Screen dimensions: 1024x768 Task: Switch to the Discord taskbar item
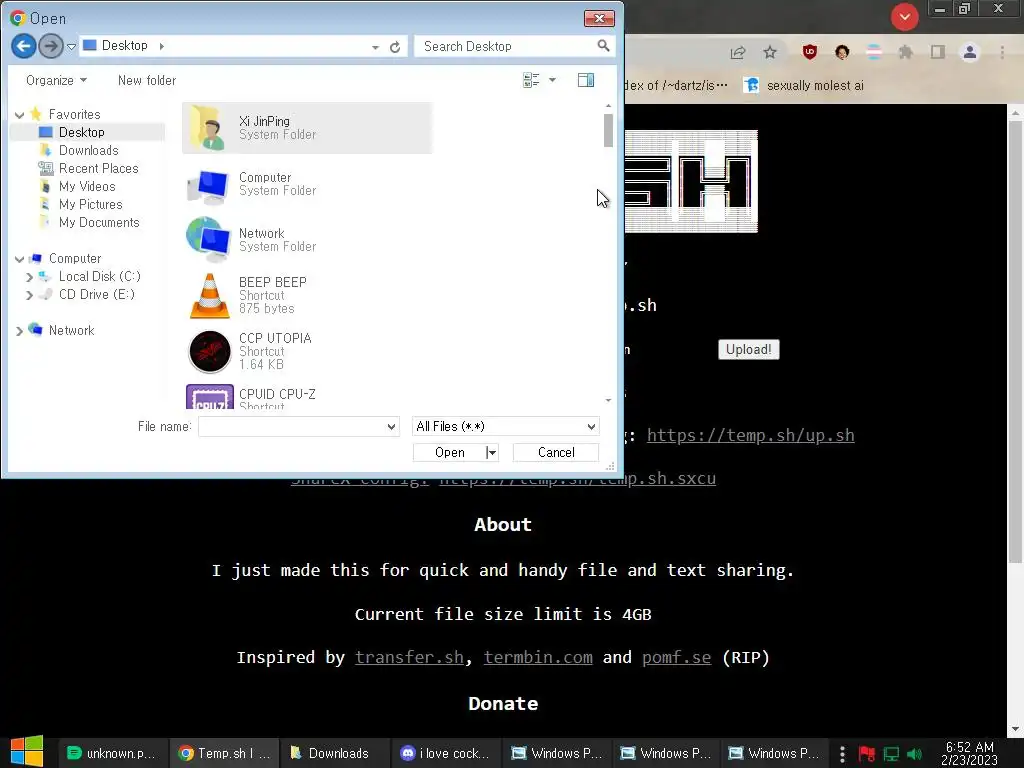[446, 753]
